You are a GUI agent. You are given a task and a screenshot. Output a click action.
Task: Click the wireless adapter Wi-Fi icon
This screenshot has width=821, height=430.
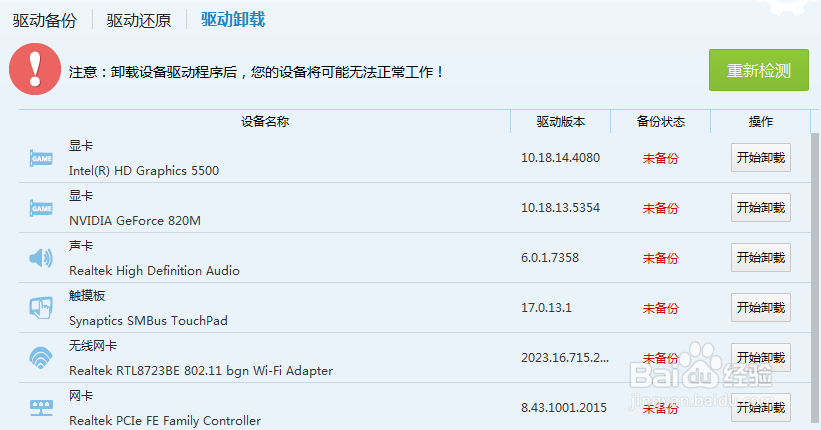41,358
